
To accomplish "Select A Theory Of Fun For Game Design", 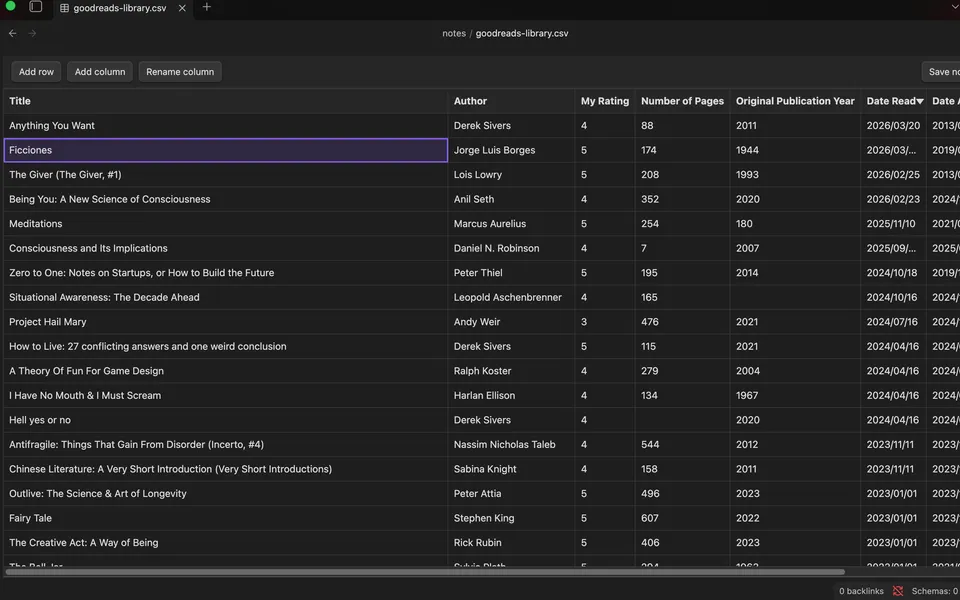I will (226, 370).
